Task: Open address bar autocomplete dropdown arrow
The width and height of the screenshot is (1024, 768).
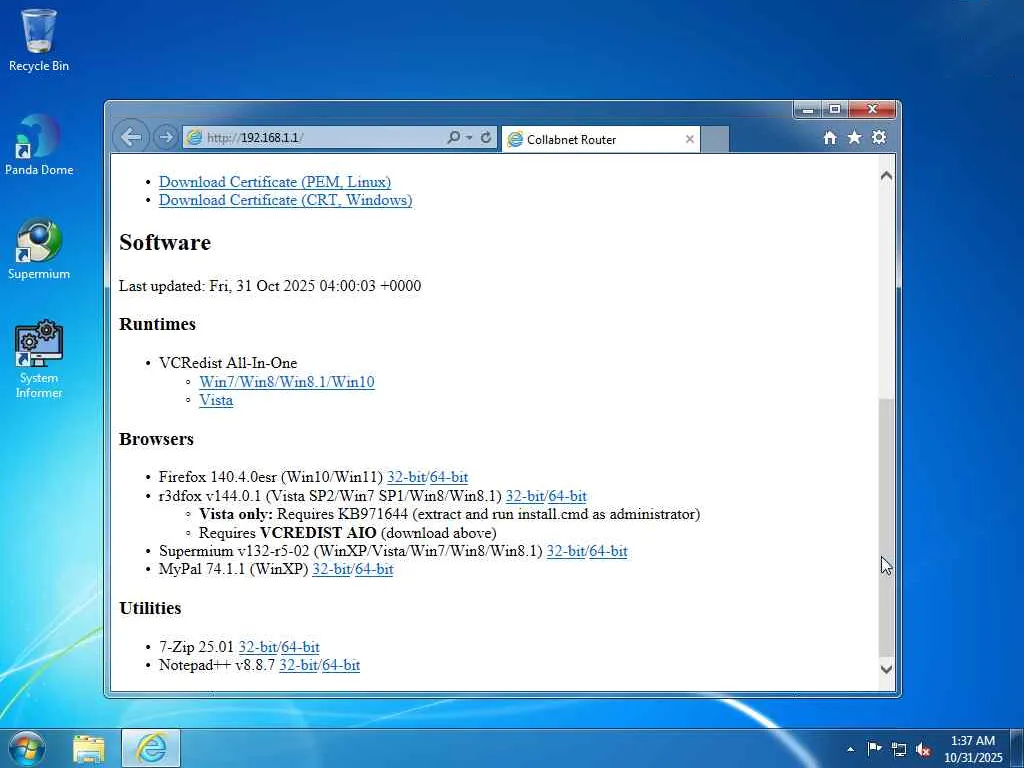Action: click(469, 138)
